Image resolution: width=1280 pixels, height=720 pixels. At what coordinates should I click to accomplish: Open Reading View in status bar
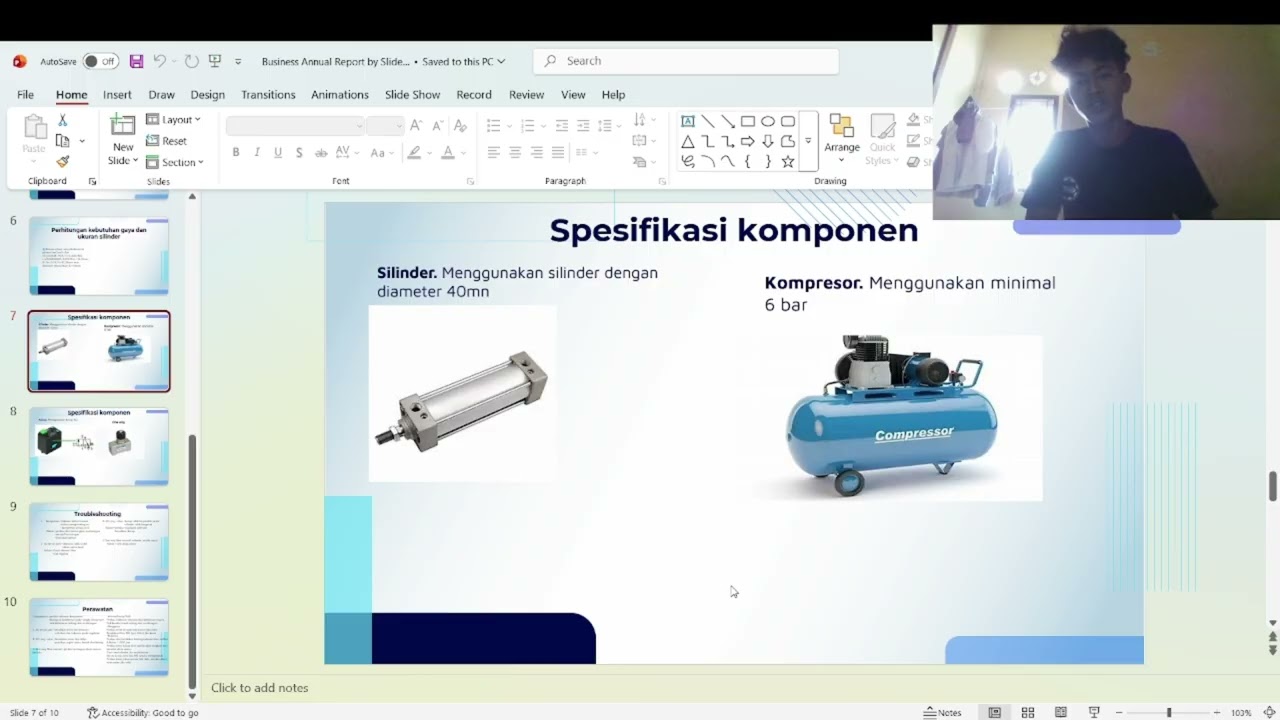click(x=1060, y=712)
